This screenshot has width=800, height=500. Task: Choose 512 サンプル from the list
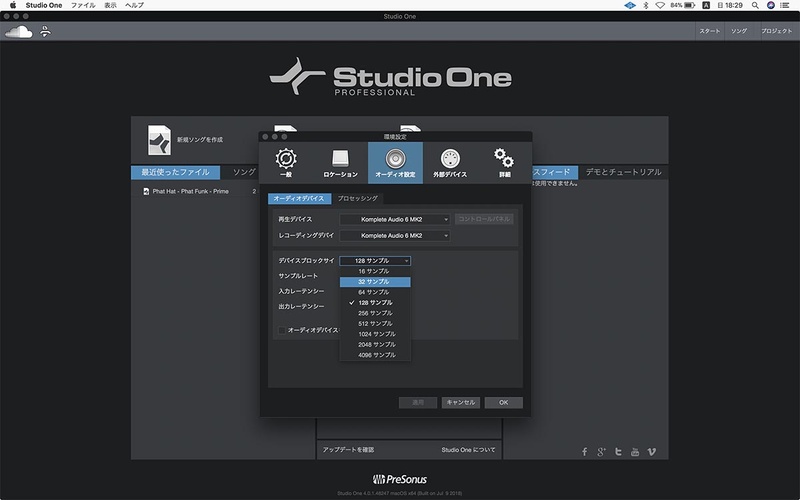click(x=375, y=323)
